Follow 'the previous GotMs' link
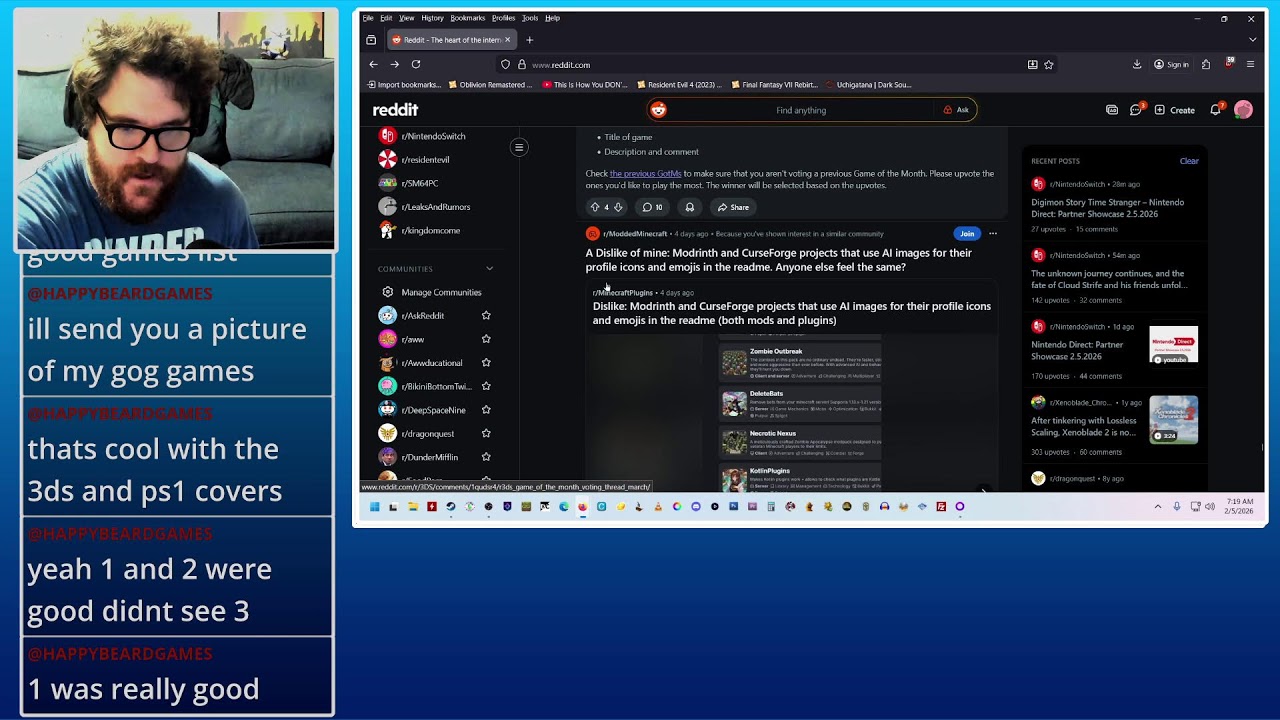 pos(645,174)
